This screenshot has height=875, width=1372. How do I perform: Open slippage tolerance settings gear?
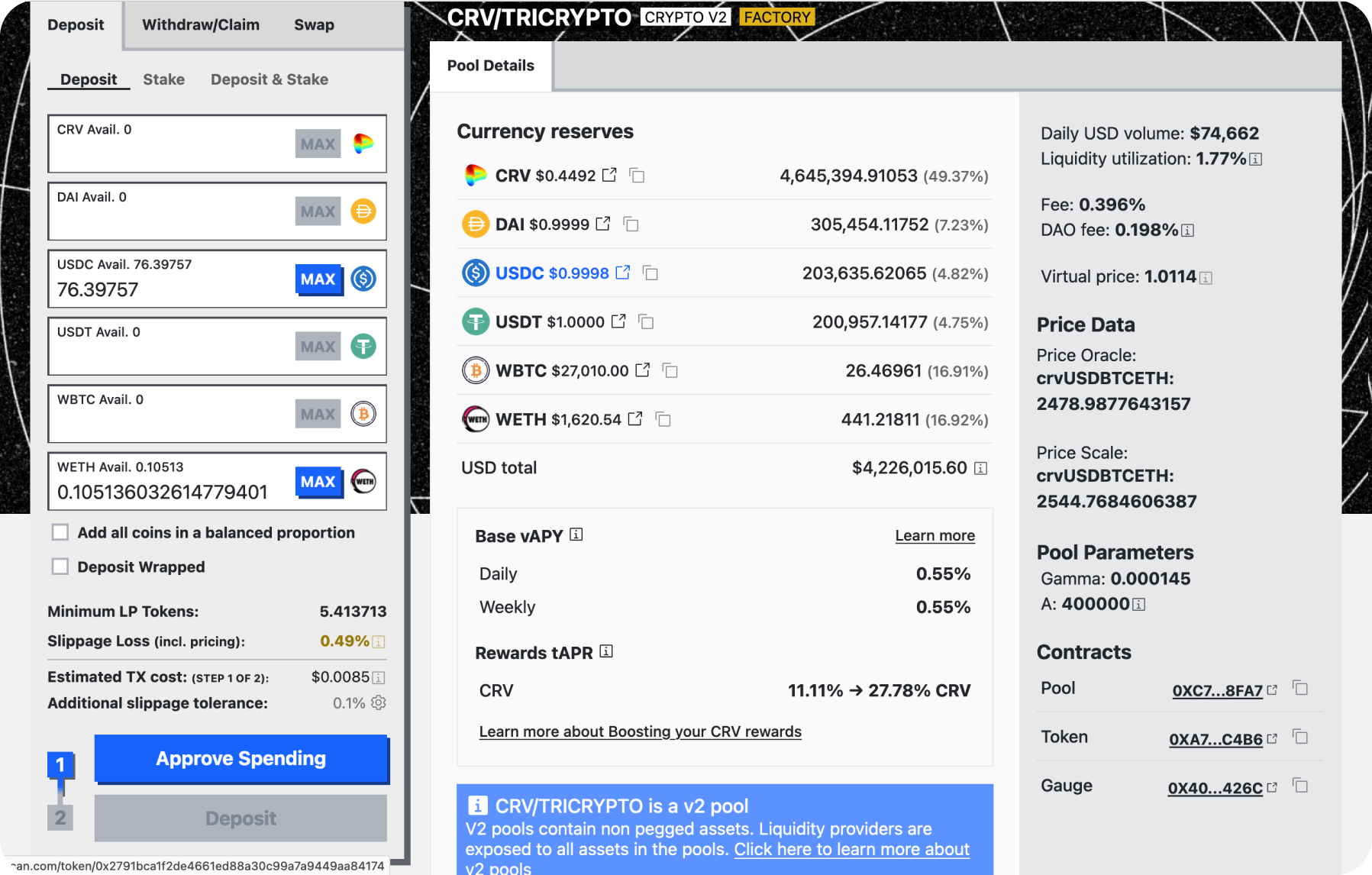point(379,702)
